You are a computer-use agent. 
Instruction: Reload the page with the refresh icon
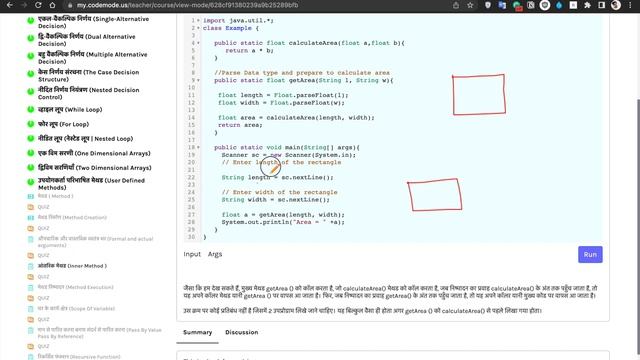(38, 5)
